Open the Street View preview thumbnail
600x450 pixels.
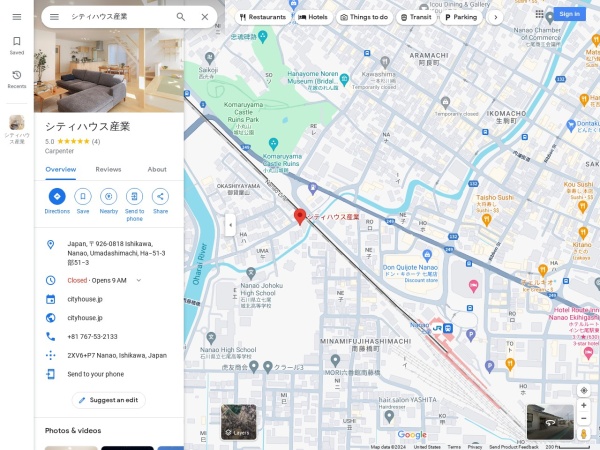(550, 422)
